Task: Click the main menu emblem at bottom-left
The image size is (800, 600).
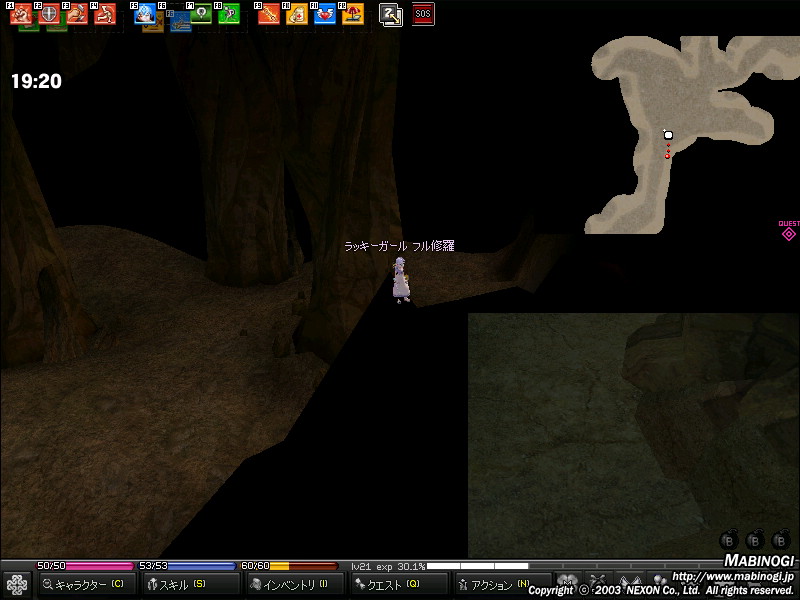Action: pos(17,584)
